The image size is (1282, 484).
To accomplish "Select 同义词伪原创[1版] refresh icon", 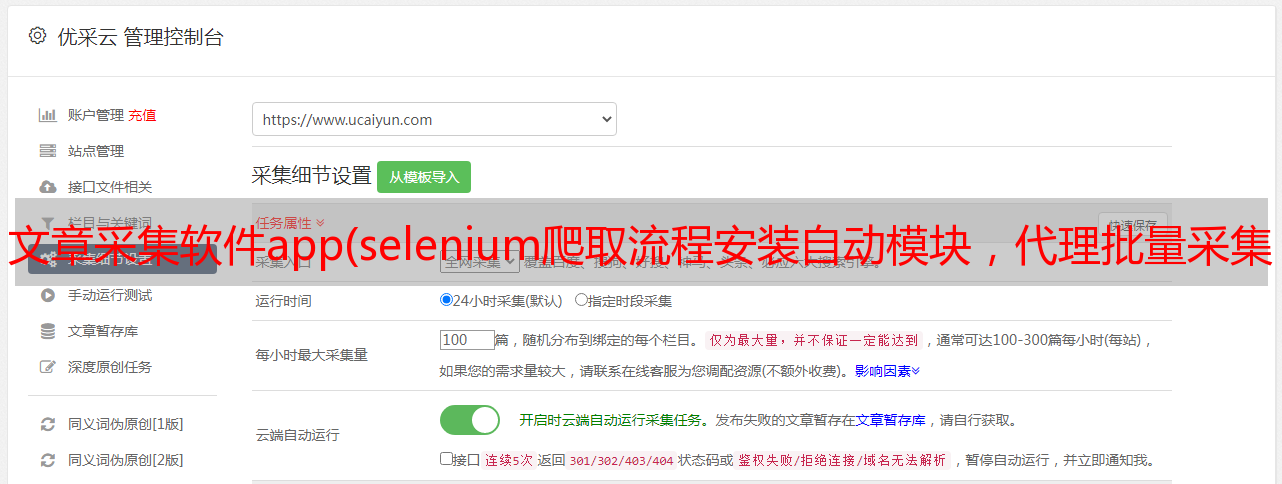I will (47, 424).
